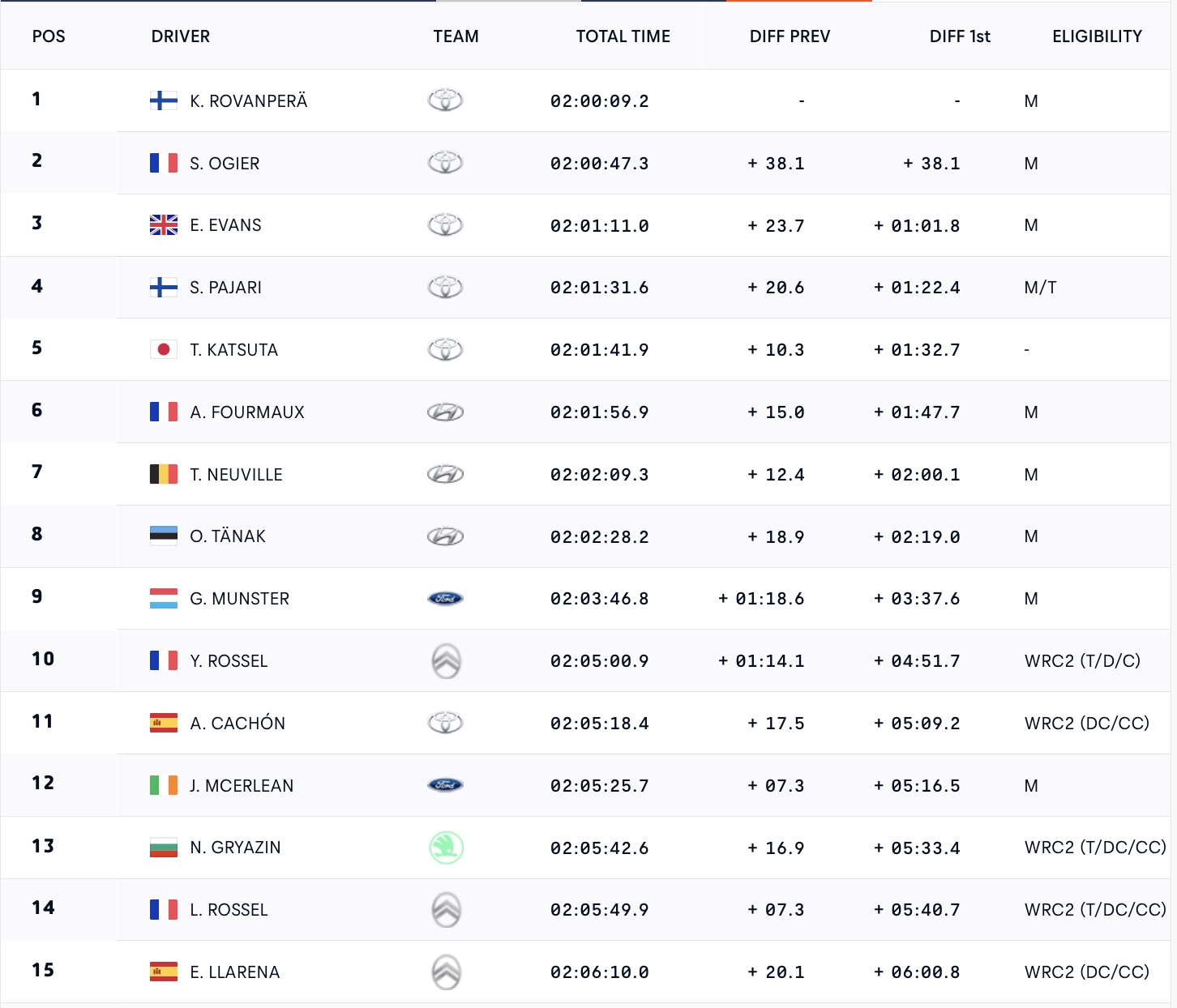Click the British flag beside E. Evans
Image resolution: width=1177 pixels, height=1008 pixels.
(x=164, y=225)
